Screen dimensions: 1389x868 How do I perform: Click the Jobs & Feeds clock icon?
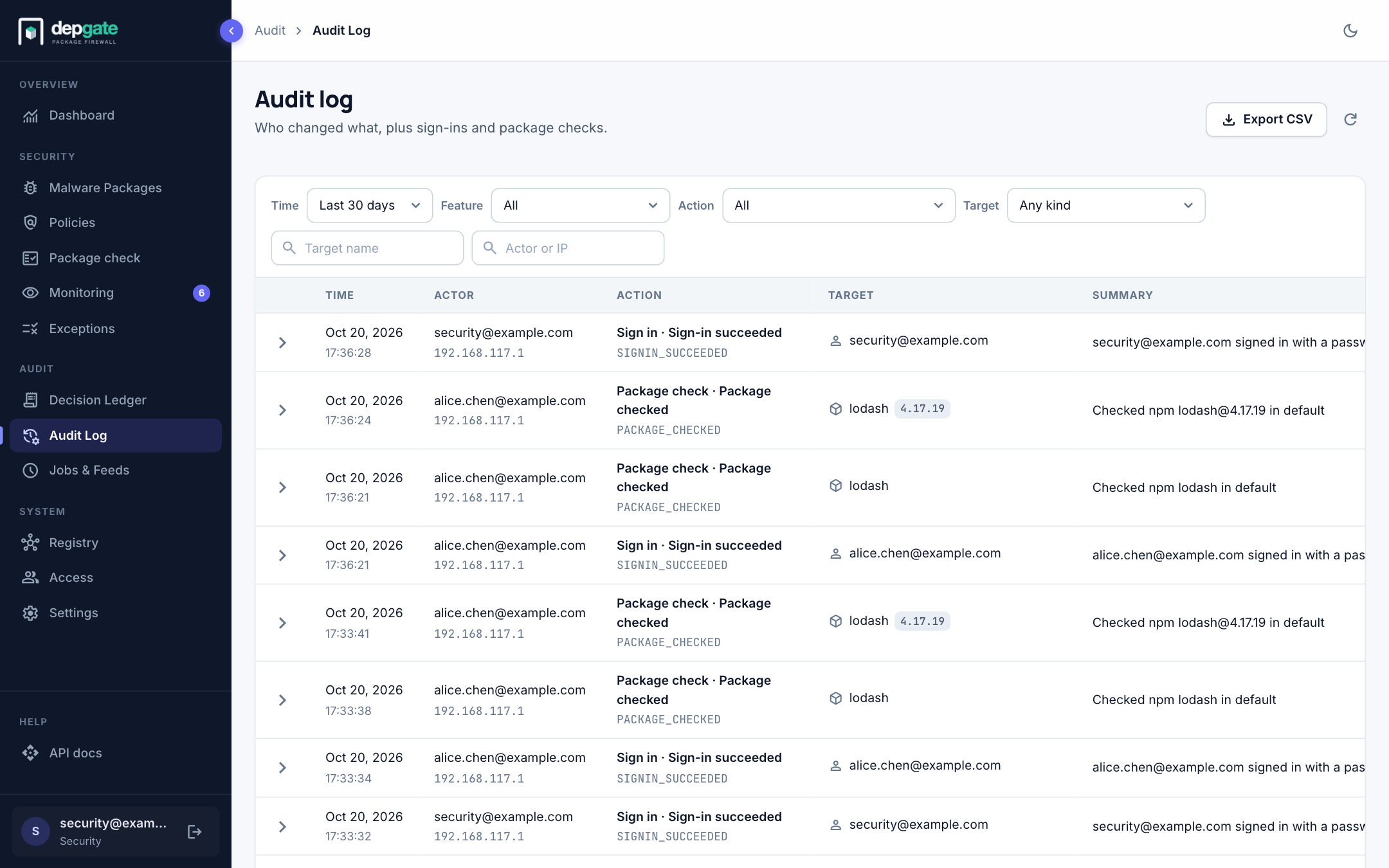[x=30, y=470]
